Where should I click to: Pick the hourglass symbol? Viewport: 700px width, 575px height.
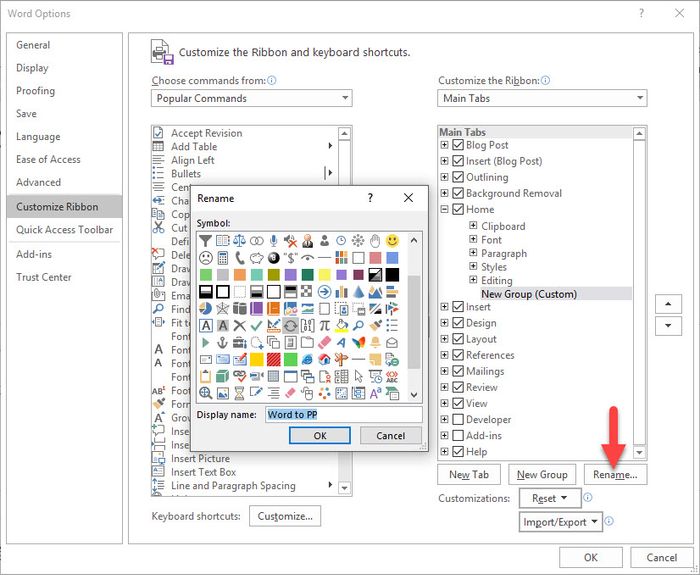pos(239,393)
